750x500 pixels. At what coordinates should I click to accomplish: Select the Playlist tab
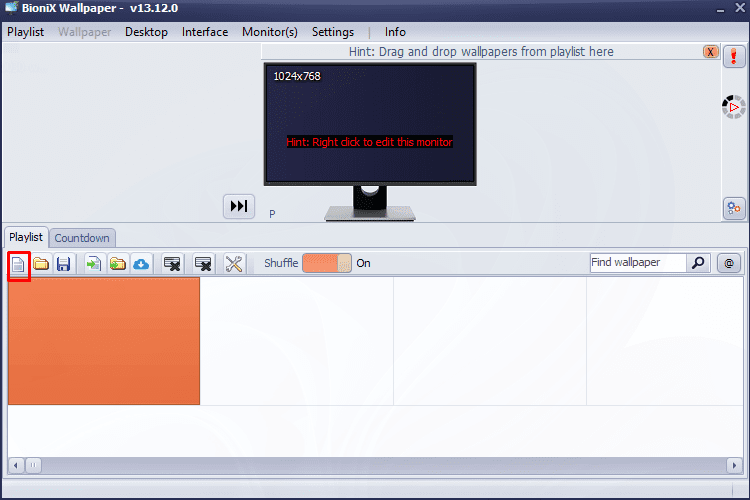(26, 237)
